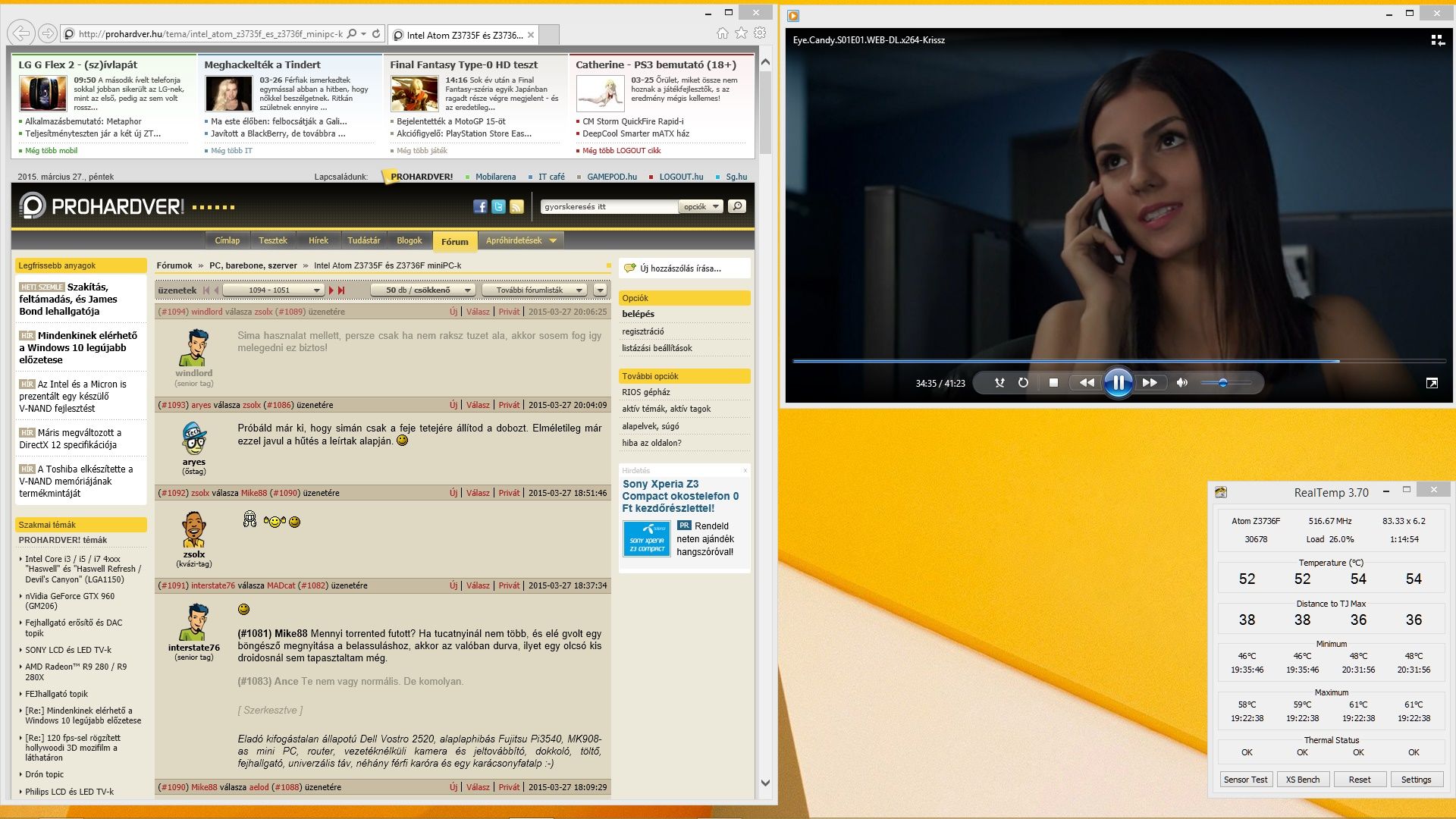Screen dimensions: 1456x819
Task: Click the magnifier search button next to opciók
Action: [736, 206]
